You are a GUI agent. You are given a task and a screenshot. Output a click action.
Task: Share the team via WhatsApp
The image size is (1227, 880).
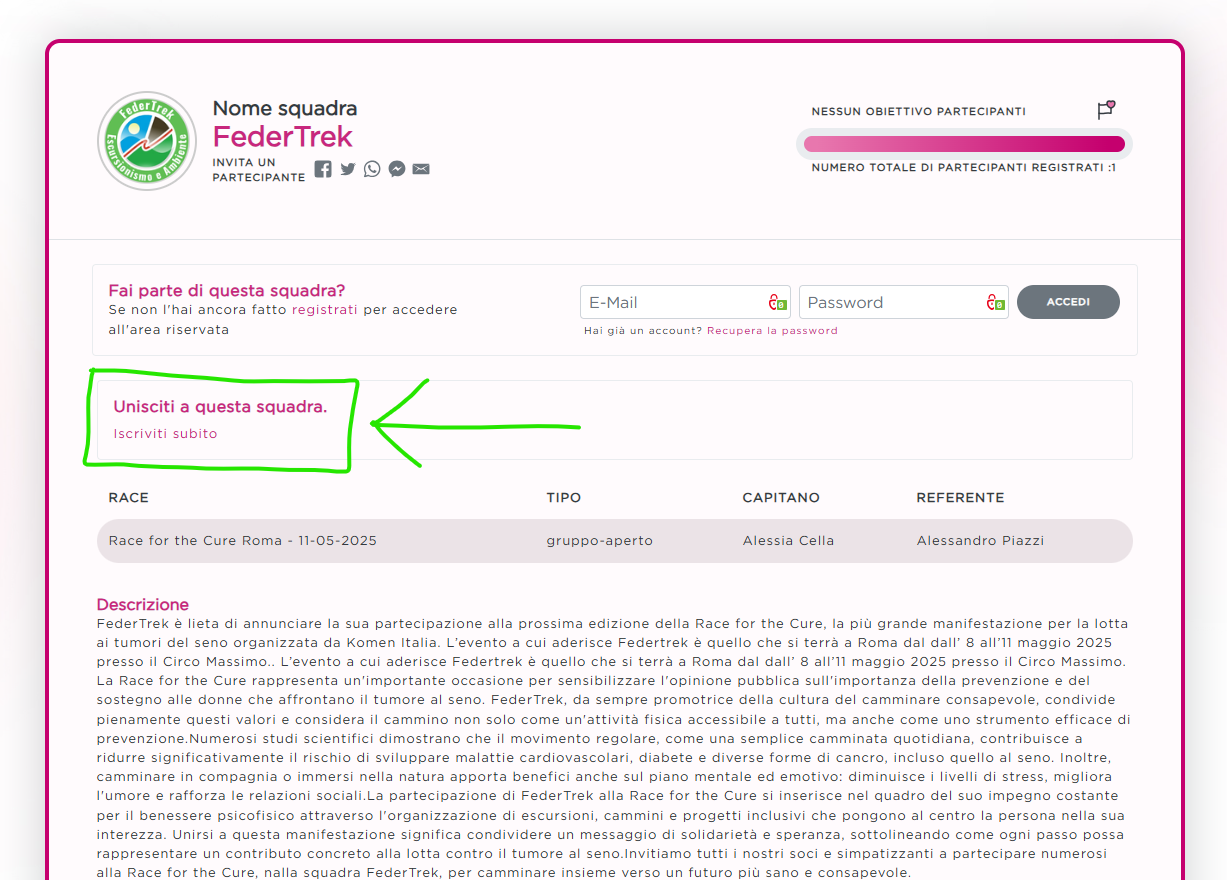(372, 169)
